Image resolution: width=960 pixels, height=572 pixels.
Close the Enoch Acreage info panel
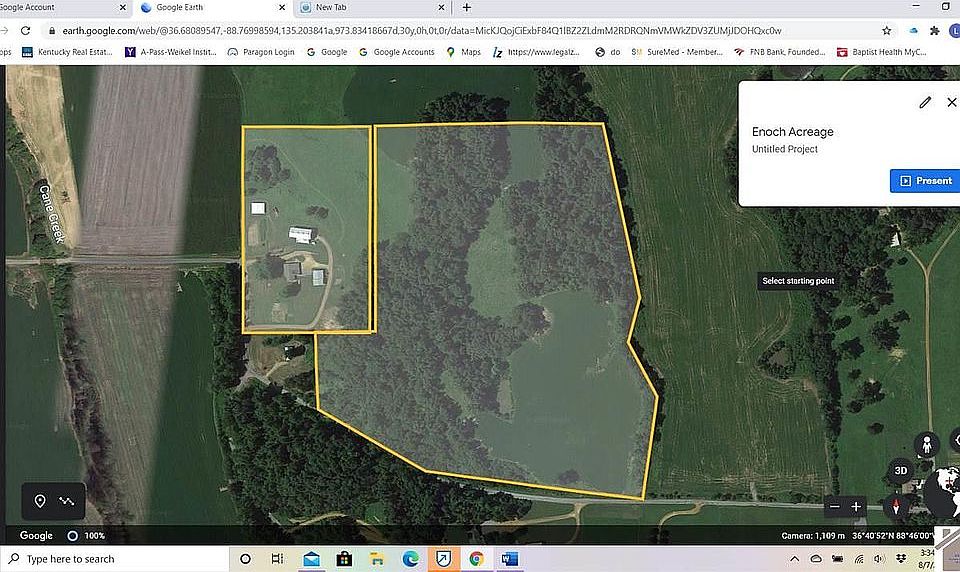952,102
